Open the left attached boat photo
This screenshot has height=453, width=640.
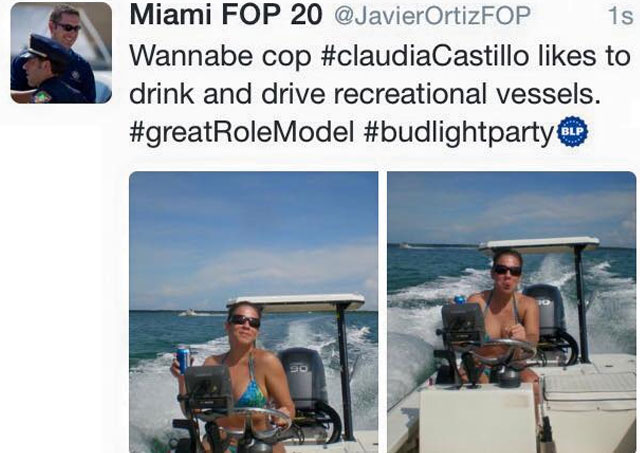point(253,312)
